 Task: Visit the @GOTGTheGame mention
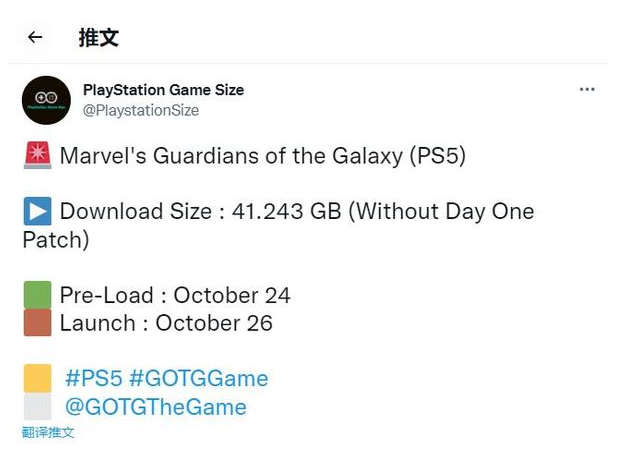(x=154, y=407)
